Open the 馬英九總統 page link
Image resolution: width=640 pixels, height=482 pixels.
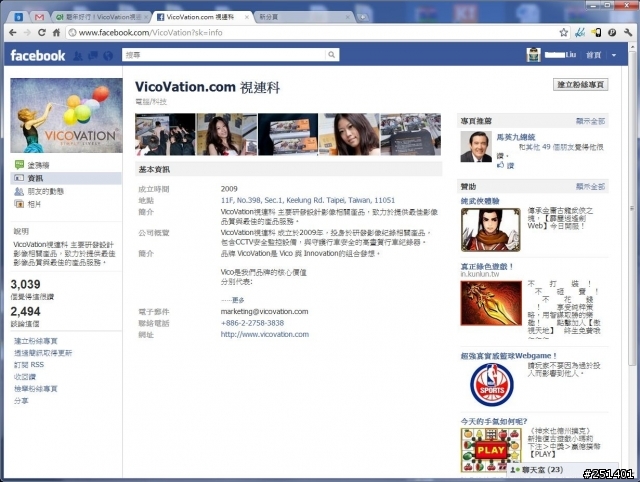pyautogui.click(x=516, y=137)
